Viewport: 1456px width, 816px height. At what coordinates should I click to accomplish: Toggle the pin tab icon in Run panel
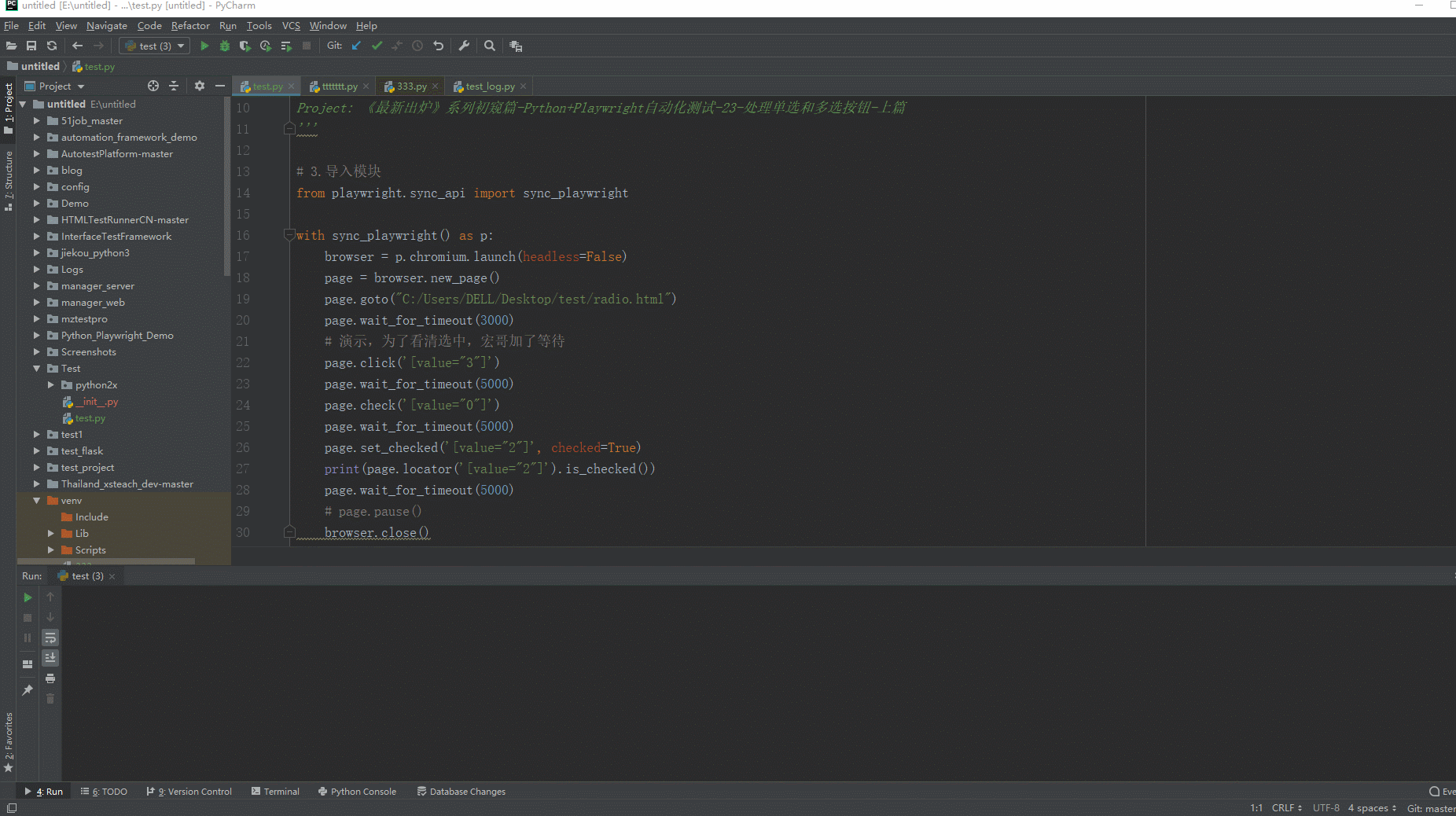click(x=28, y=690)
